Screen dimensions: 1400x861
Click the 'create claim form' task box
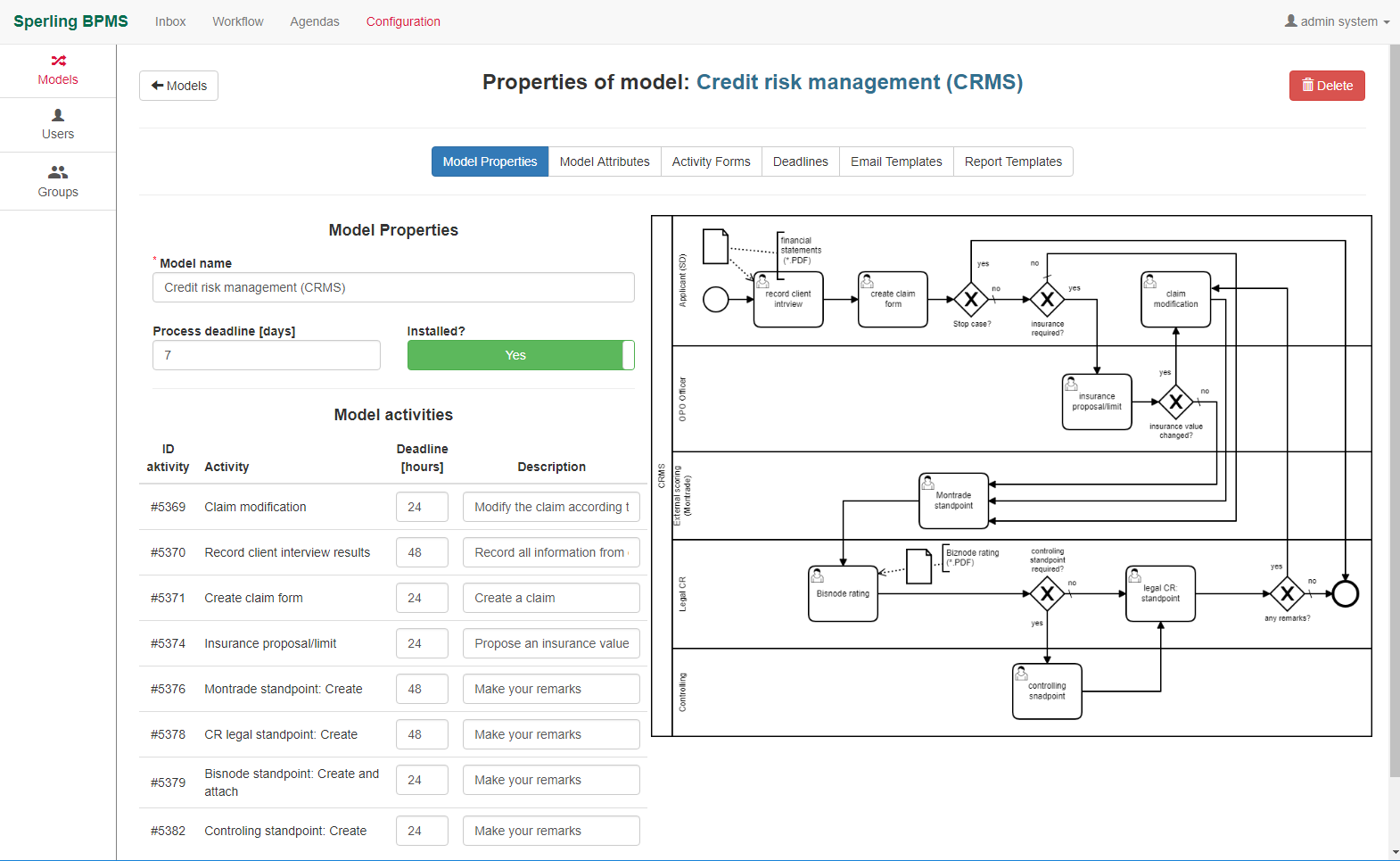point(893,300)
